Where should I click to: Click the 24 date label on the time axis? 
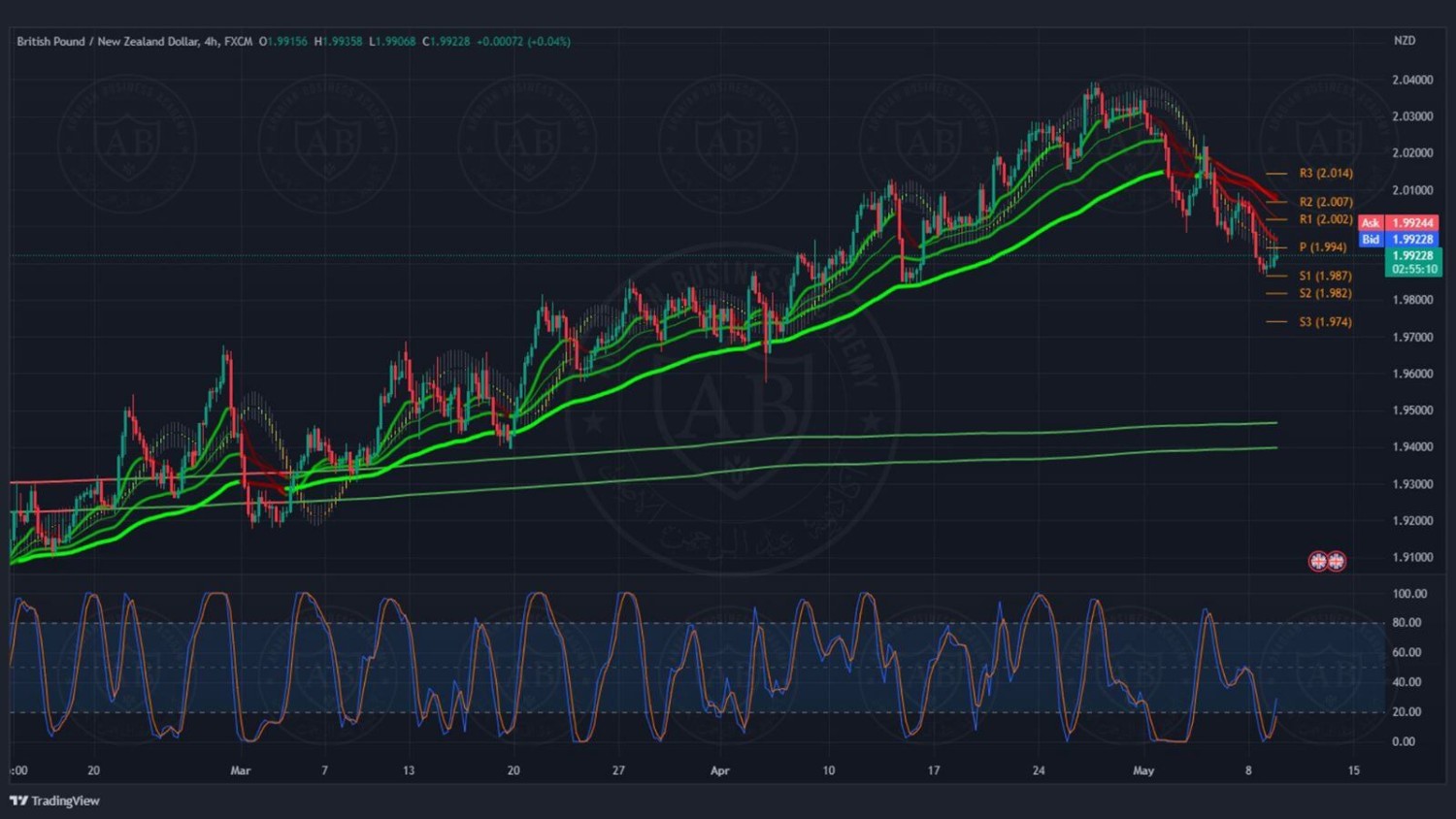1039,770
